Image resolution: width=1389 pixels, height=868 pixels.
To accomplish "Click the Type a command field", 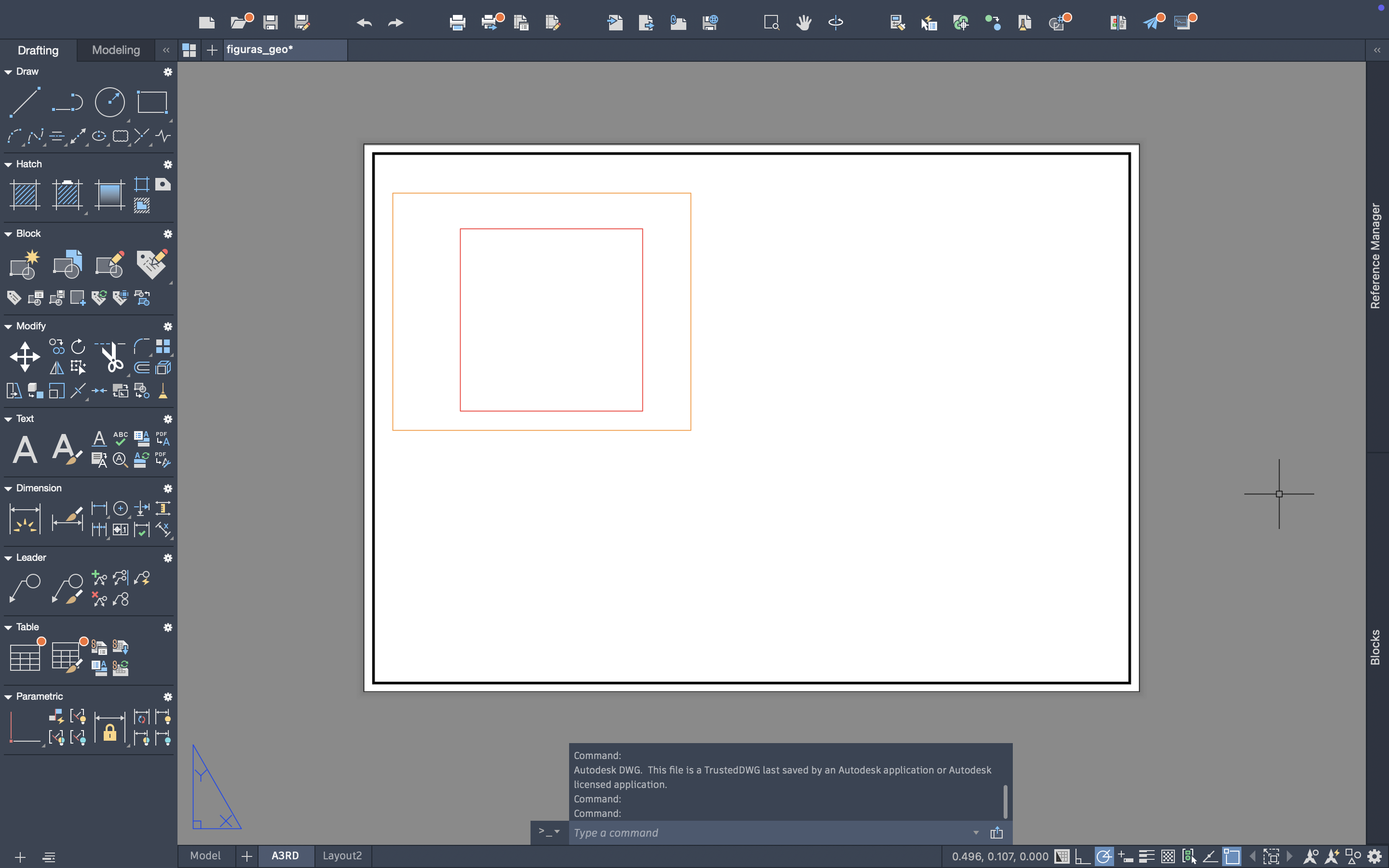I will point(769,832).
